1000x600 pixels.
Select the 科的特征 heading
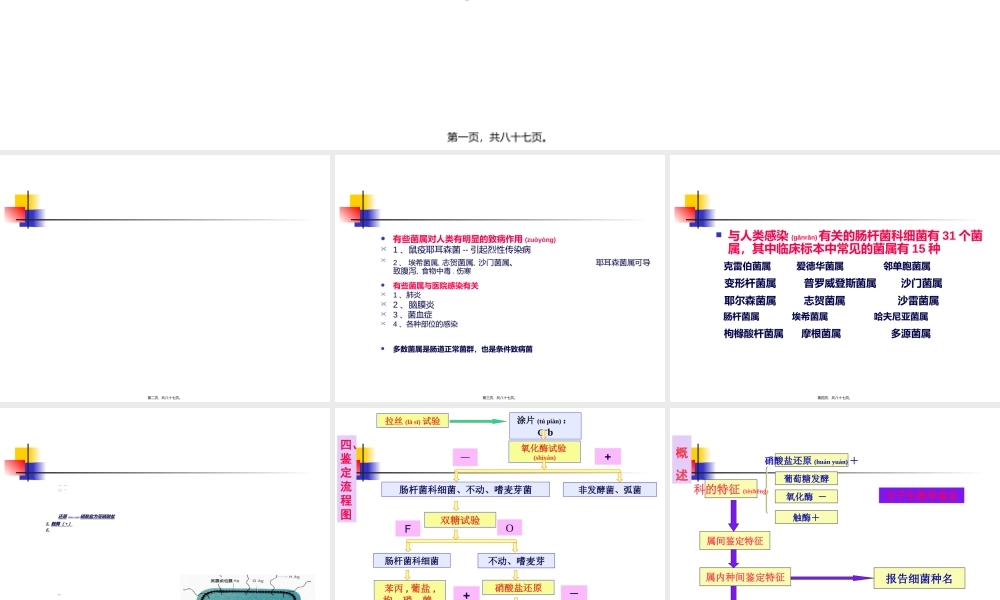(x=729, y=490)
